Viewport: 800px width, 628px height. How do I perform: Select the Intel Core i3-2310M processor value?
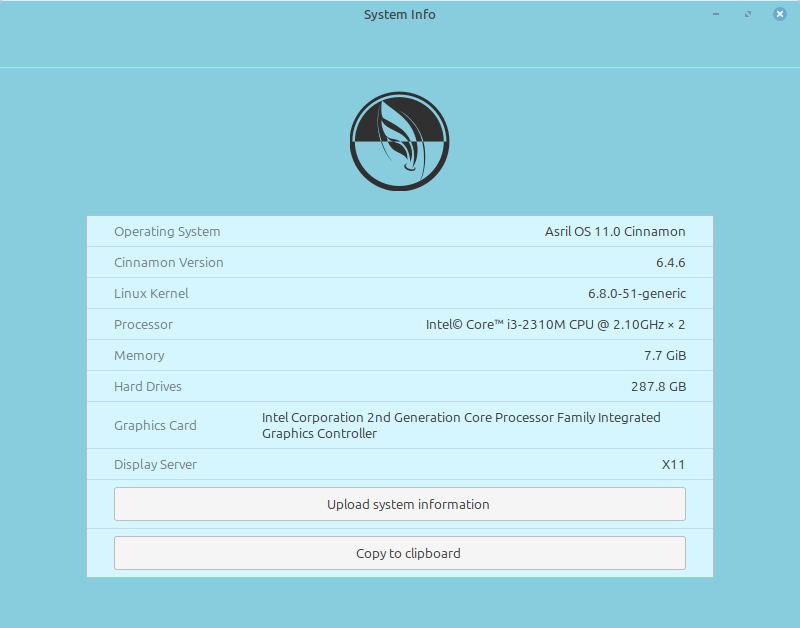(555, 324)
